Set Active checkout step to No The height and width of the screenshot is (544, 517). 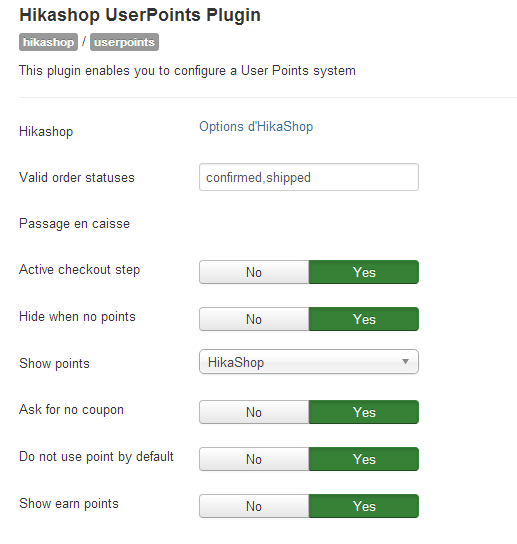click(254, 272)
